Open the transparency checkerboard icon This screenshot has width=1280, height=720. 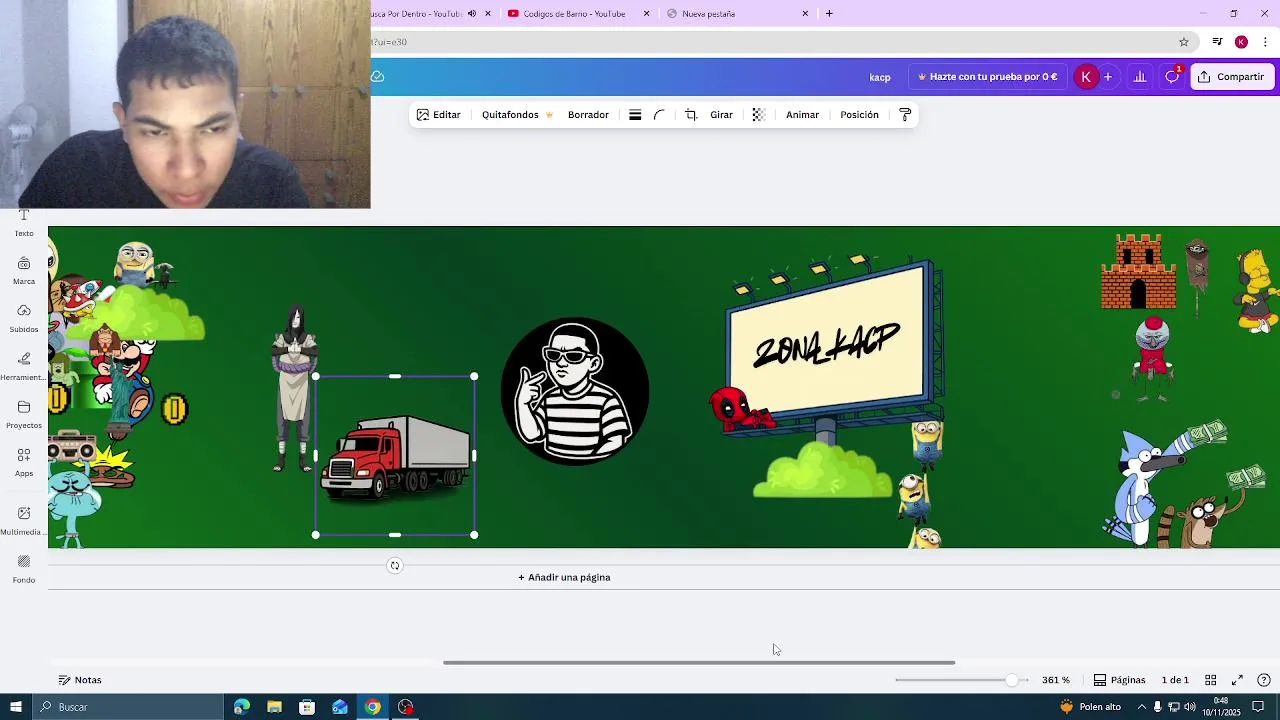[758, 115]
